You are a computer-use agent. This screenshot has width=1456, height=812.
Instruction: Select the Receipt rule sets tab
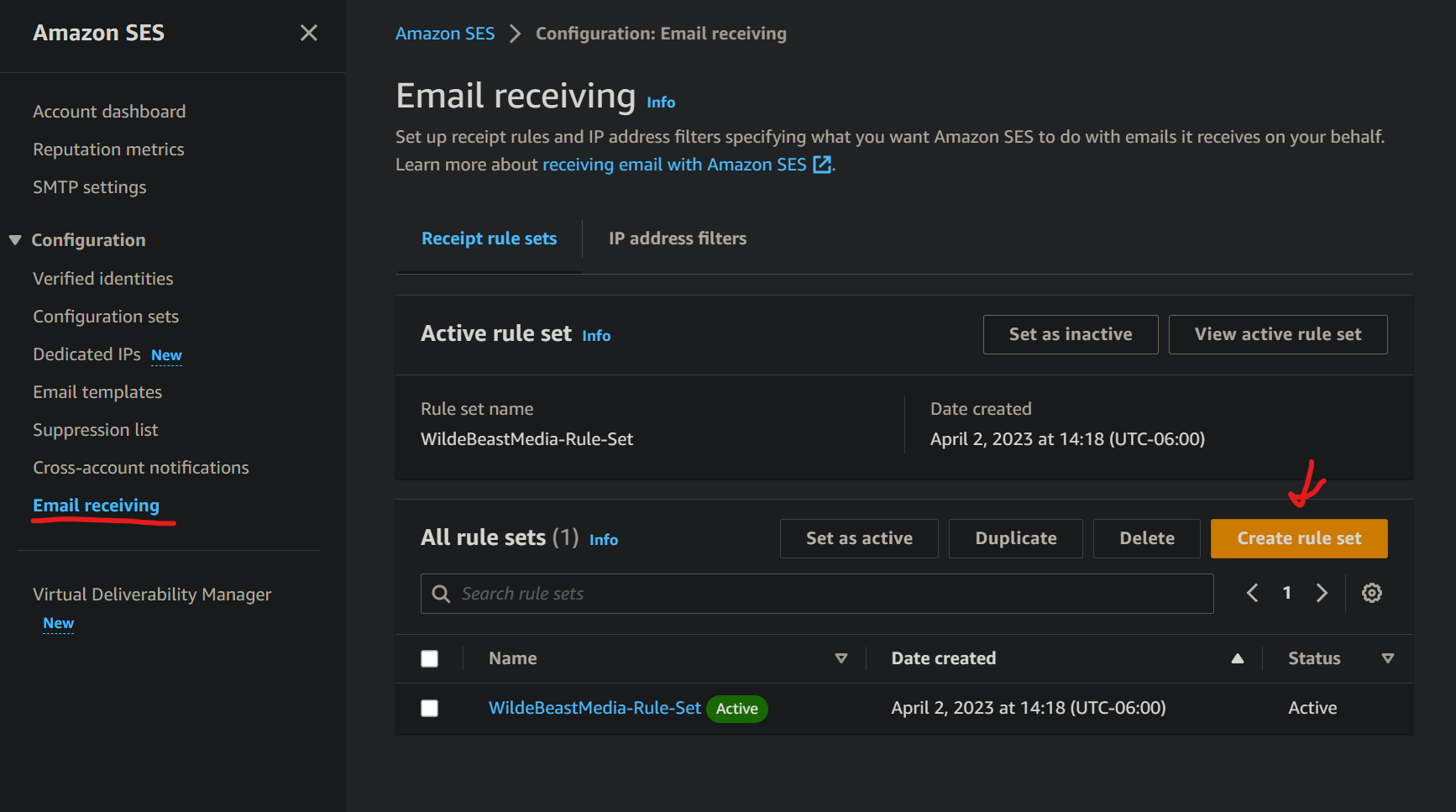click(489, 238)
